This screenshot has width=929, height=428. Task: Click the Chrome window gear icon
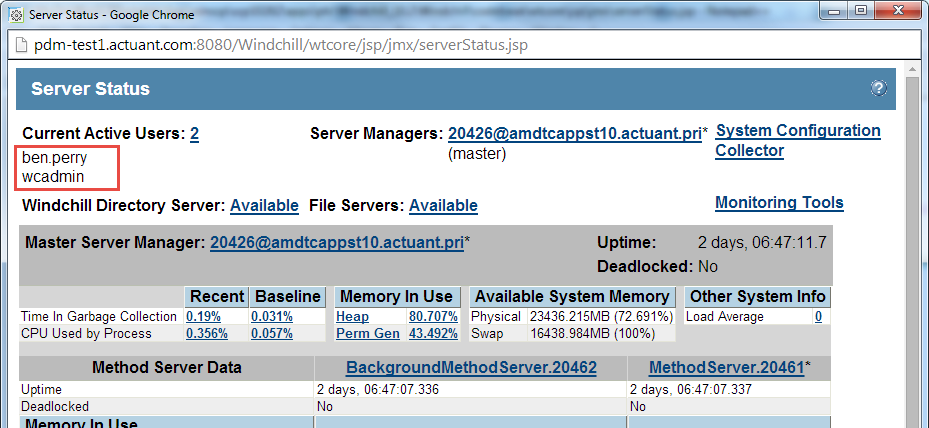(x=17, y=14)
